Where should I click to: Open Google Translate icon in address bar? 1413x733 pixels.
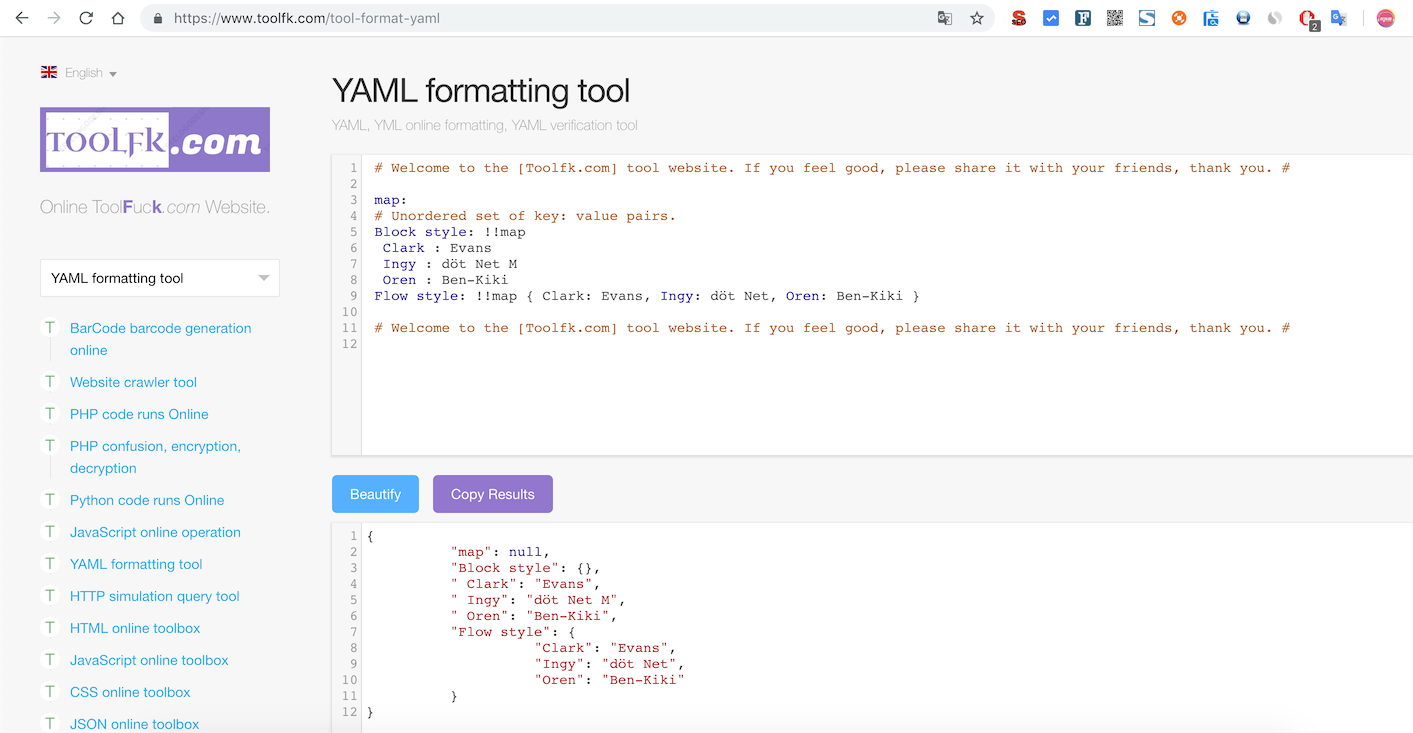tap(944, 18)
